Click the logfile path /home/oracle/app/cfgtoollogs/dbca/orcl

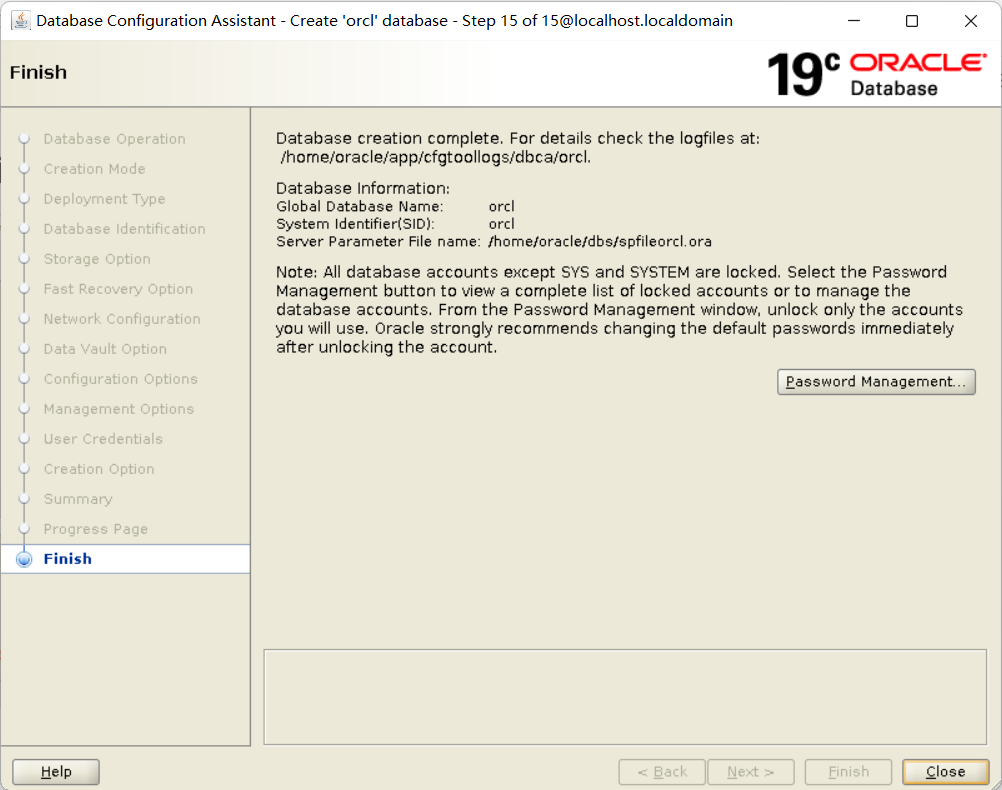pyautogui.click(x=435, y=157)
